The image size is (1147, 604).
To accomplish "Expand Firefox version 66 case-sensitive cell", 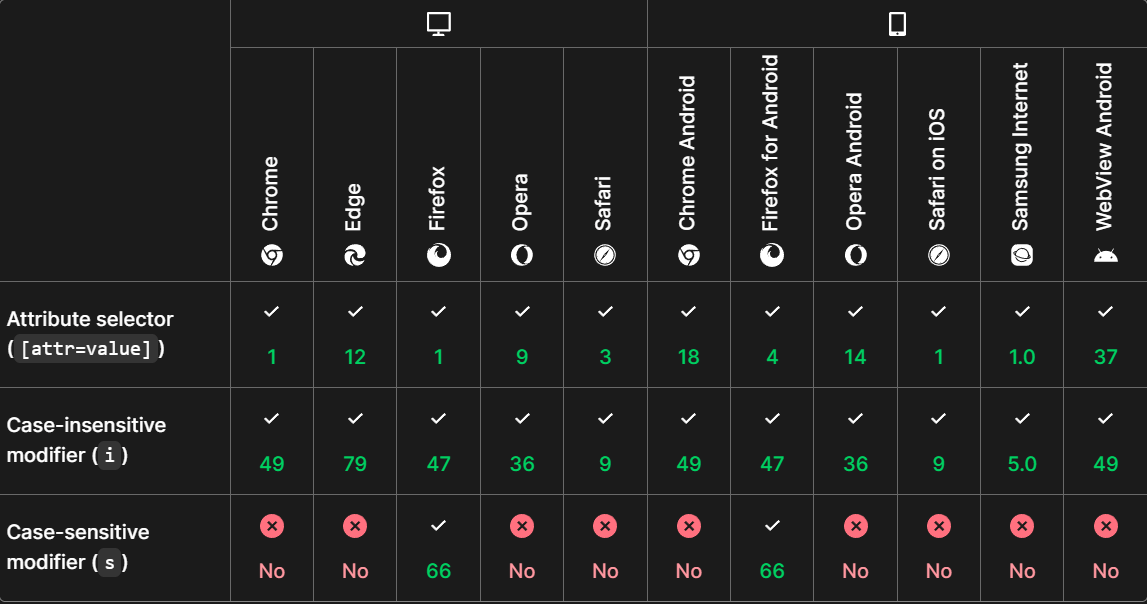I will click(x=438, y=549).
